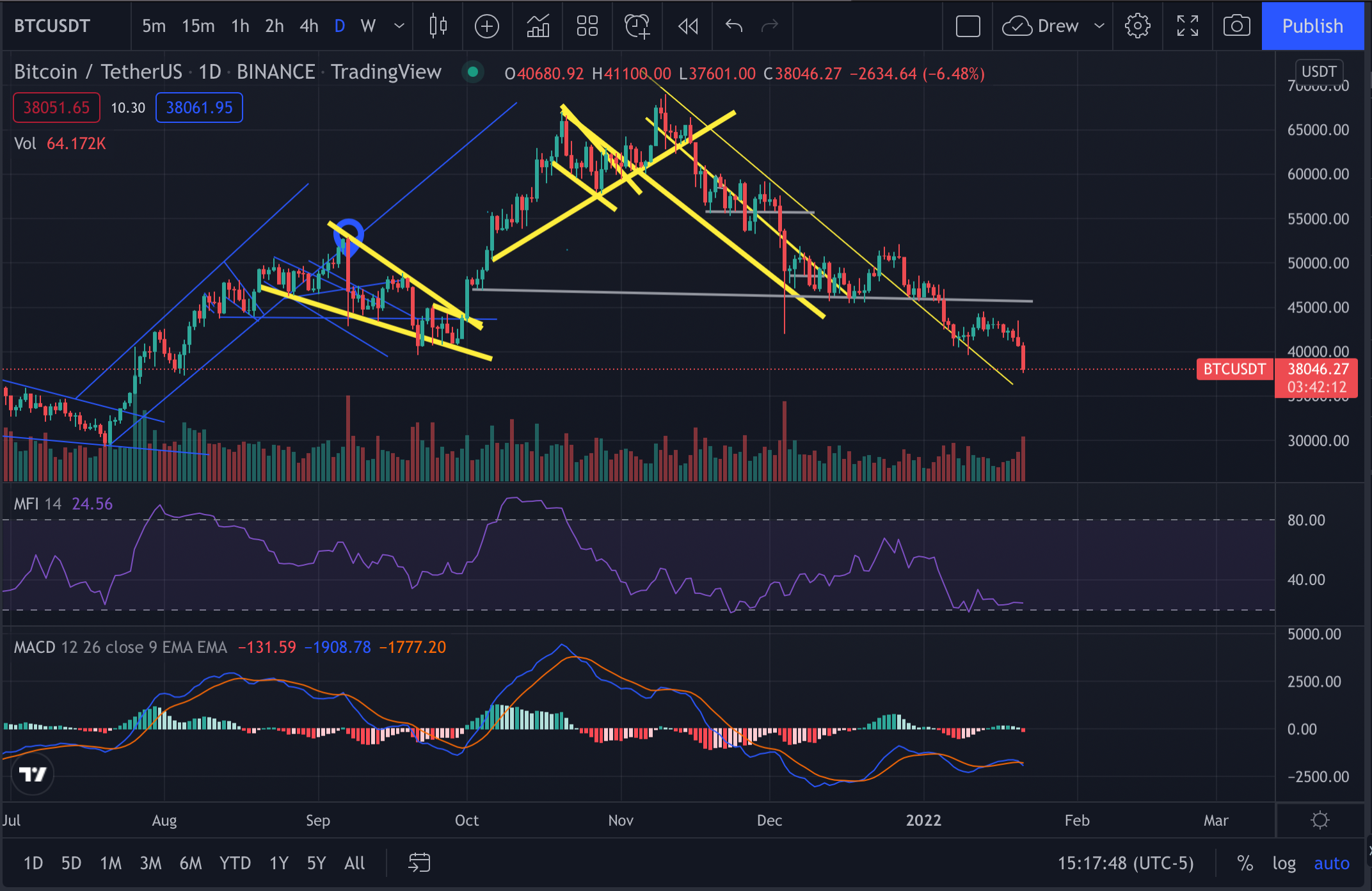The width and height of the screenshot is (1372, 891).
Task: Toggle the log scale mode
Action: pyautogui.click(x=1284, y=863)
